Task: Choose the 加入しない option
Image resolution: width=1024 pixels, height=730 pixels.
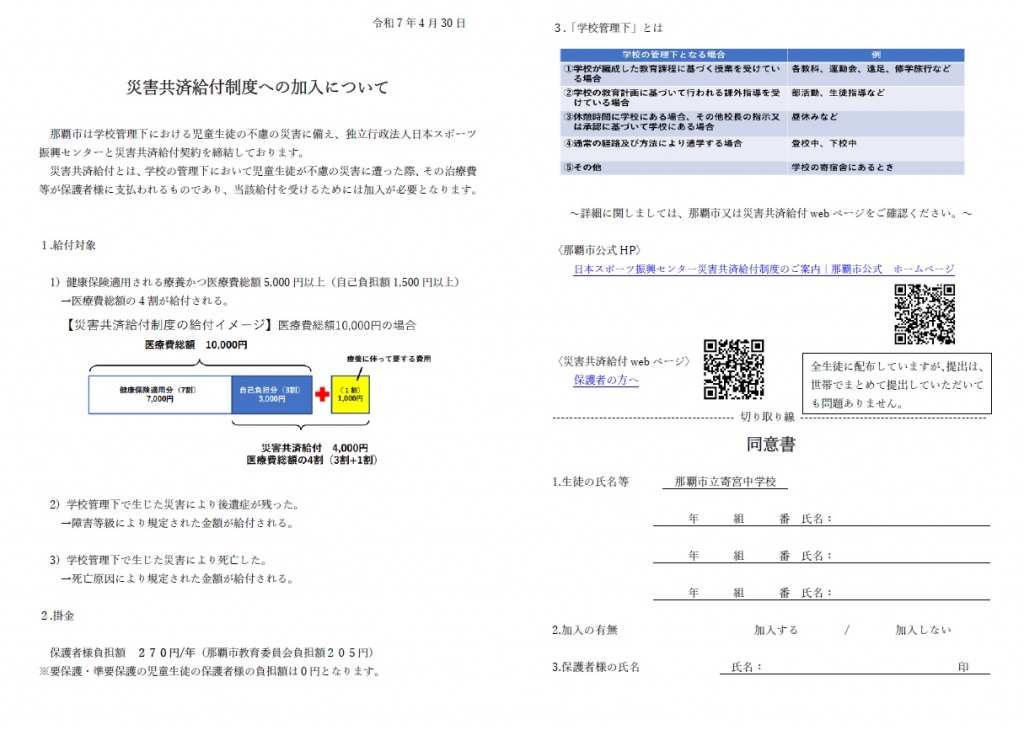Action: pyautogui.click(x=923, y=630)
